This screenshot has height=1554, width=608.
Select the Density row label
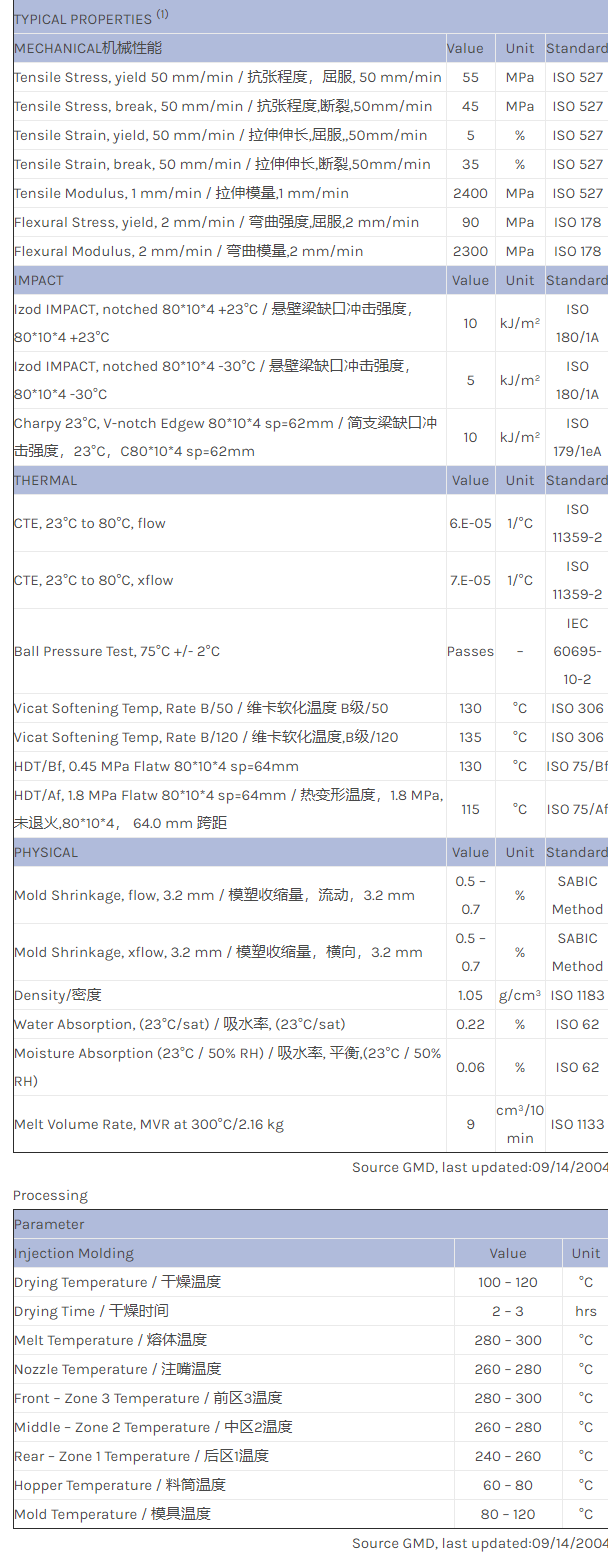point(58,995)
